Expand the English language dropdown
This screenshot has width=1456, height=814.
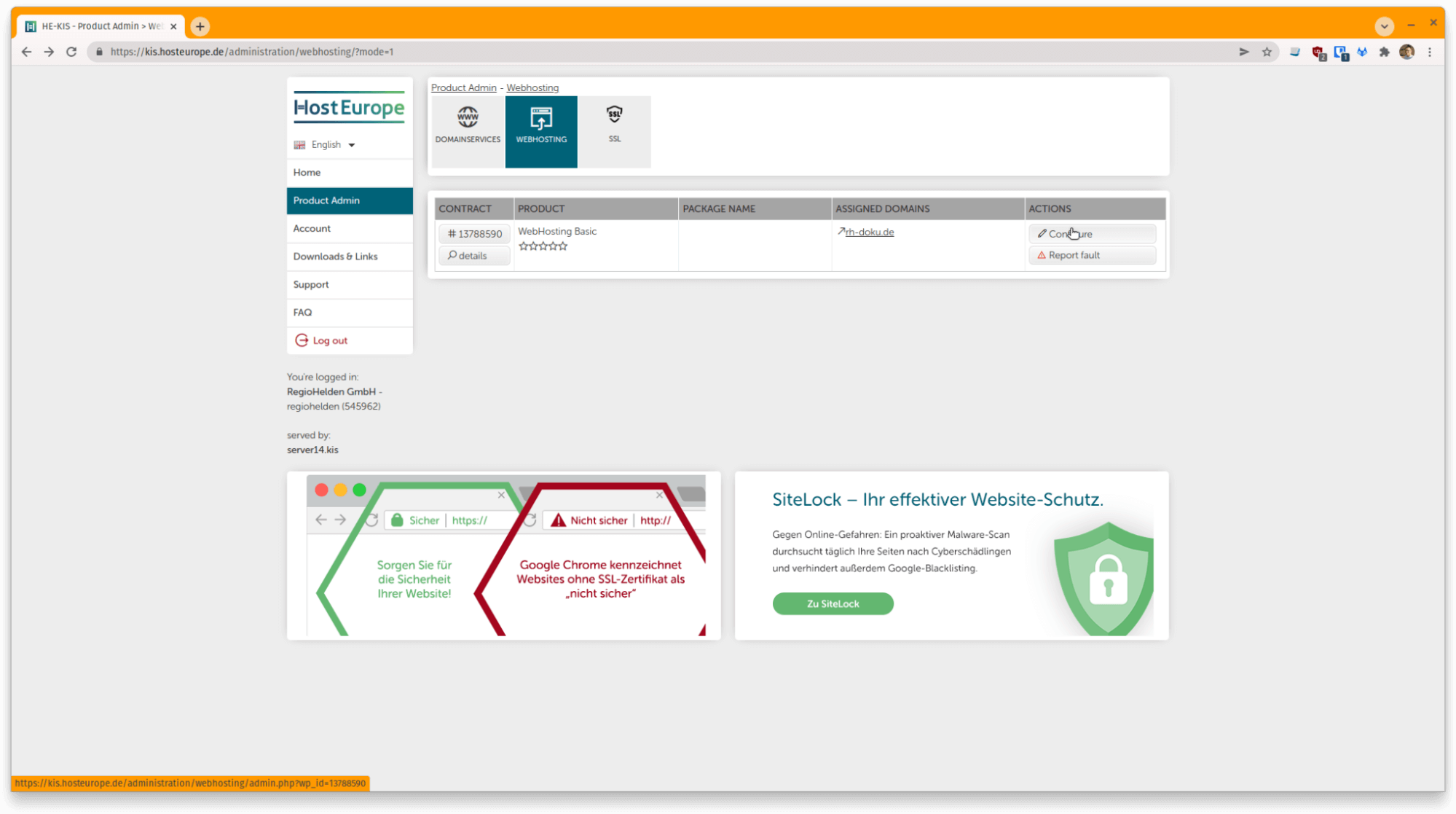pyautogui.click(x=325, y=144)
